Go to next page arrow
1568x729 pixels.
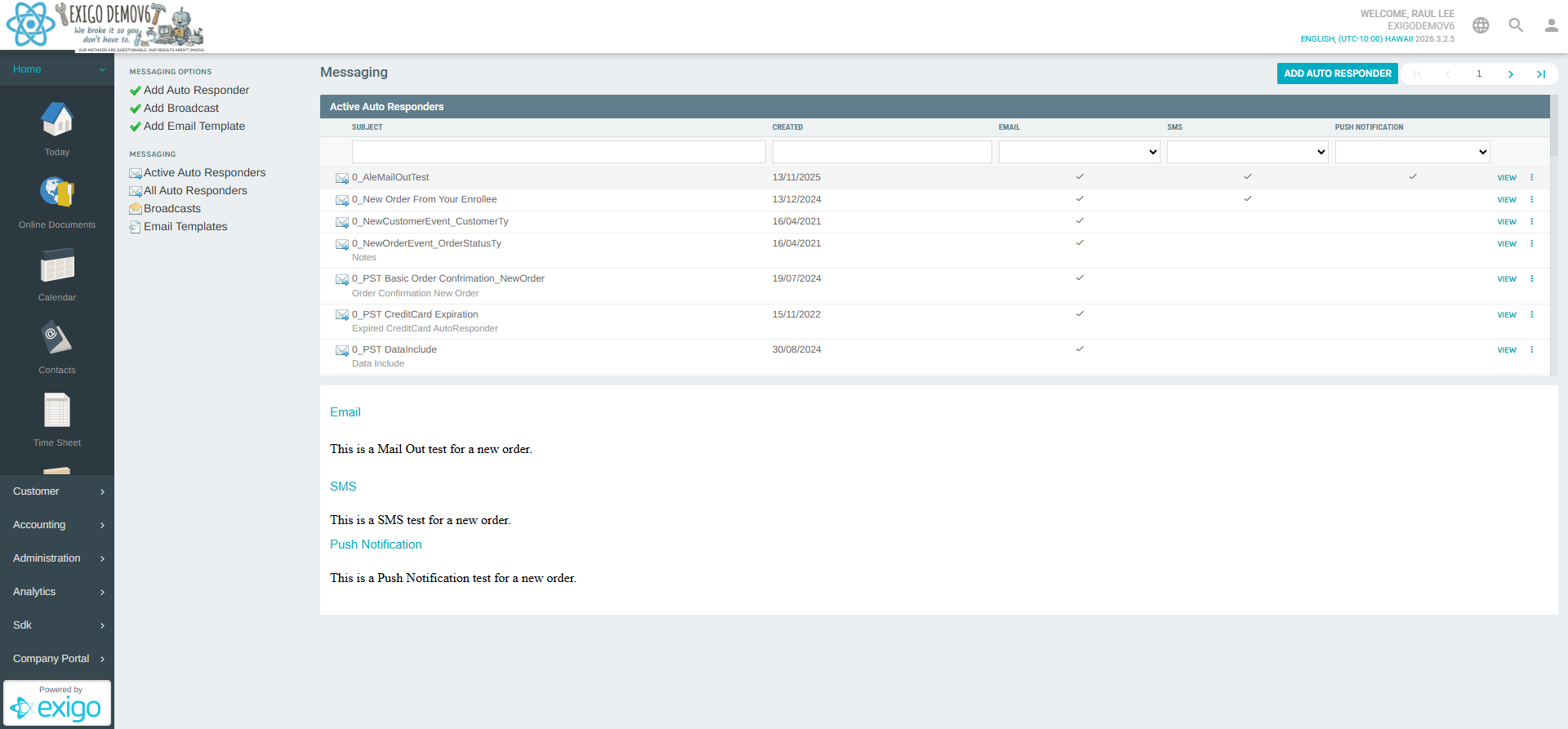pyautogui.click(x=1511, y=74)
